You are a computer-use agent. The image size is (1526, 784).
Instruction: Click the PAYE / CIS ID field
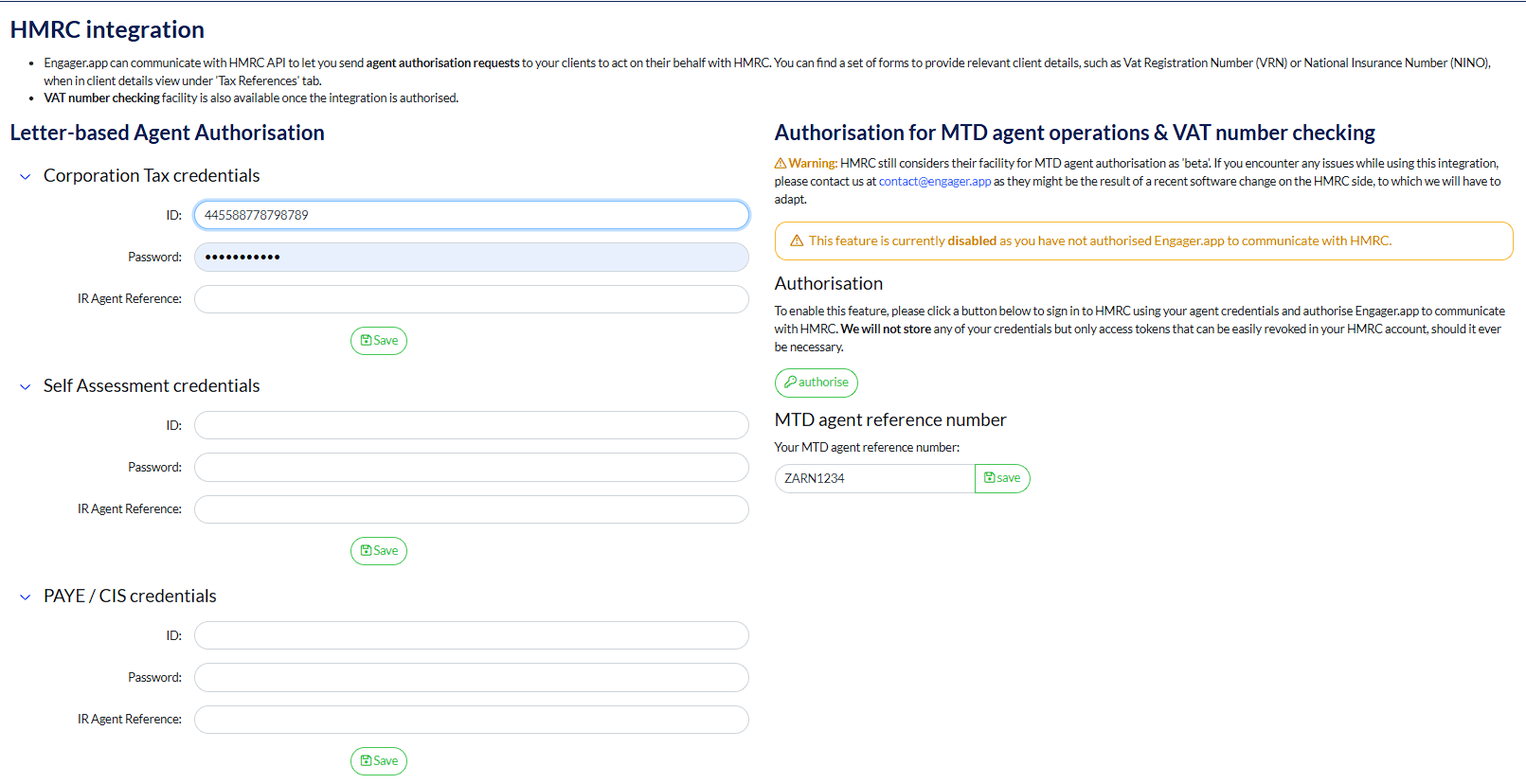point(471,635)
